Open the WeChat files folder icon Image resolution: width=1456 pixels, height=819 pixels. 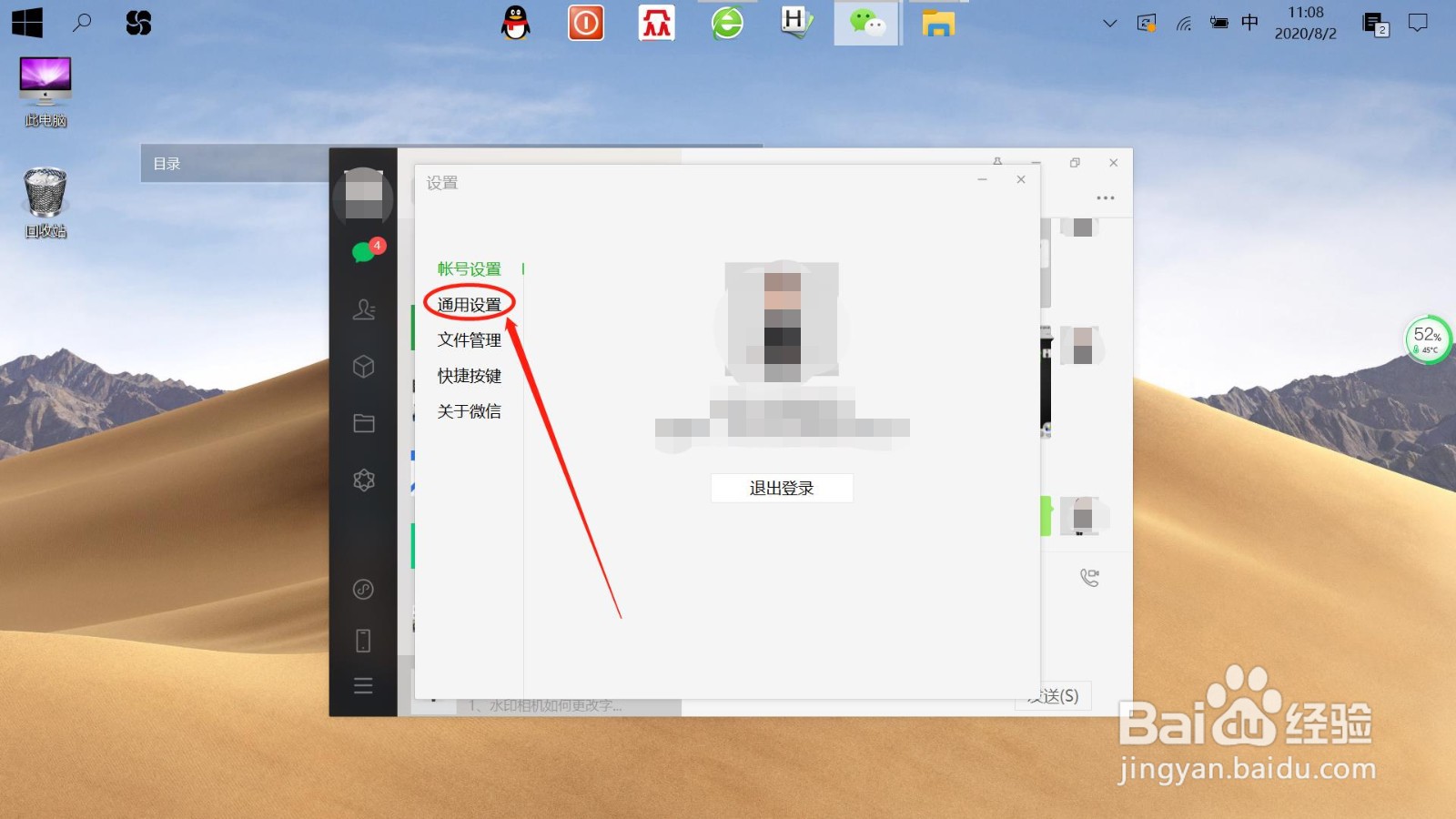[364, 423]
